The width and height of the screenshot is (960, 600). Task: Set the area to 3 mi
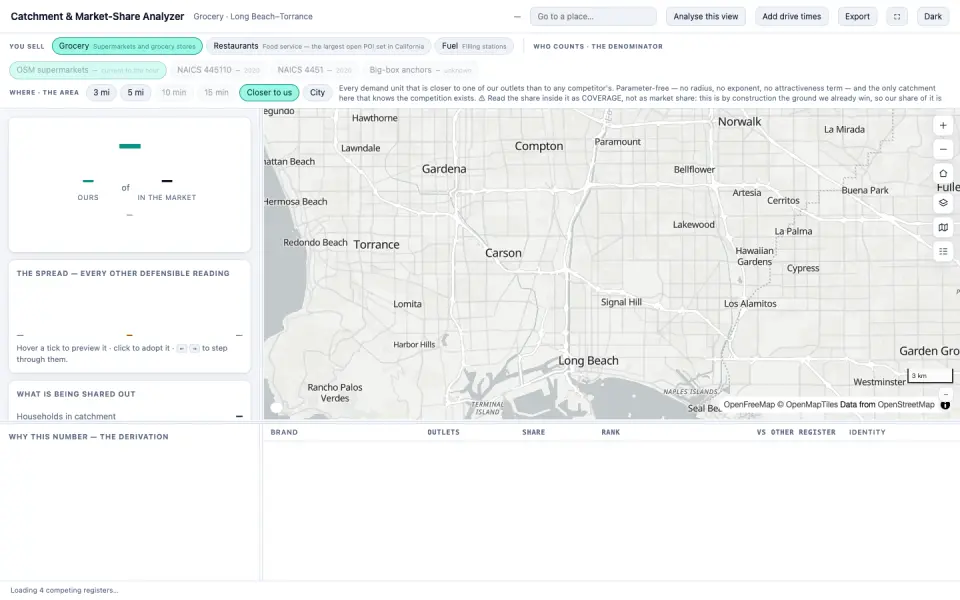[x=101, y=92]
